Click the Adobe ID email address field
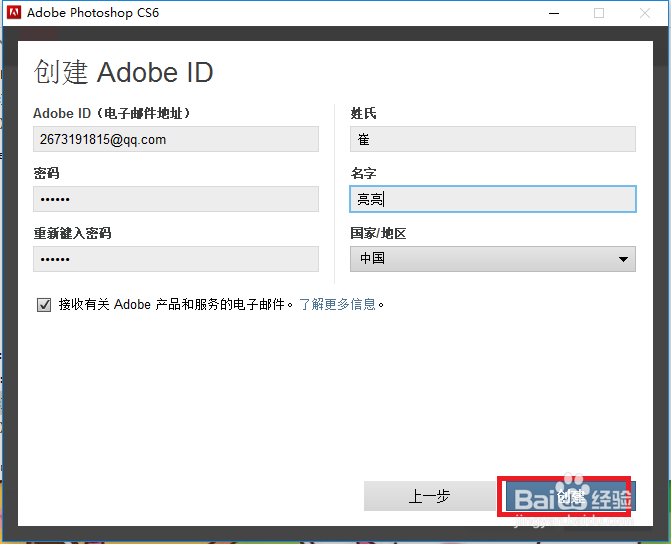This screenshot has width=671, height=544. pyautogui.click(x=176, y=139)
